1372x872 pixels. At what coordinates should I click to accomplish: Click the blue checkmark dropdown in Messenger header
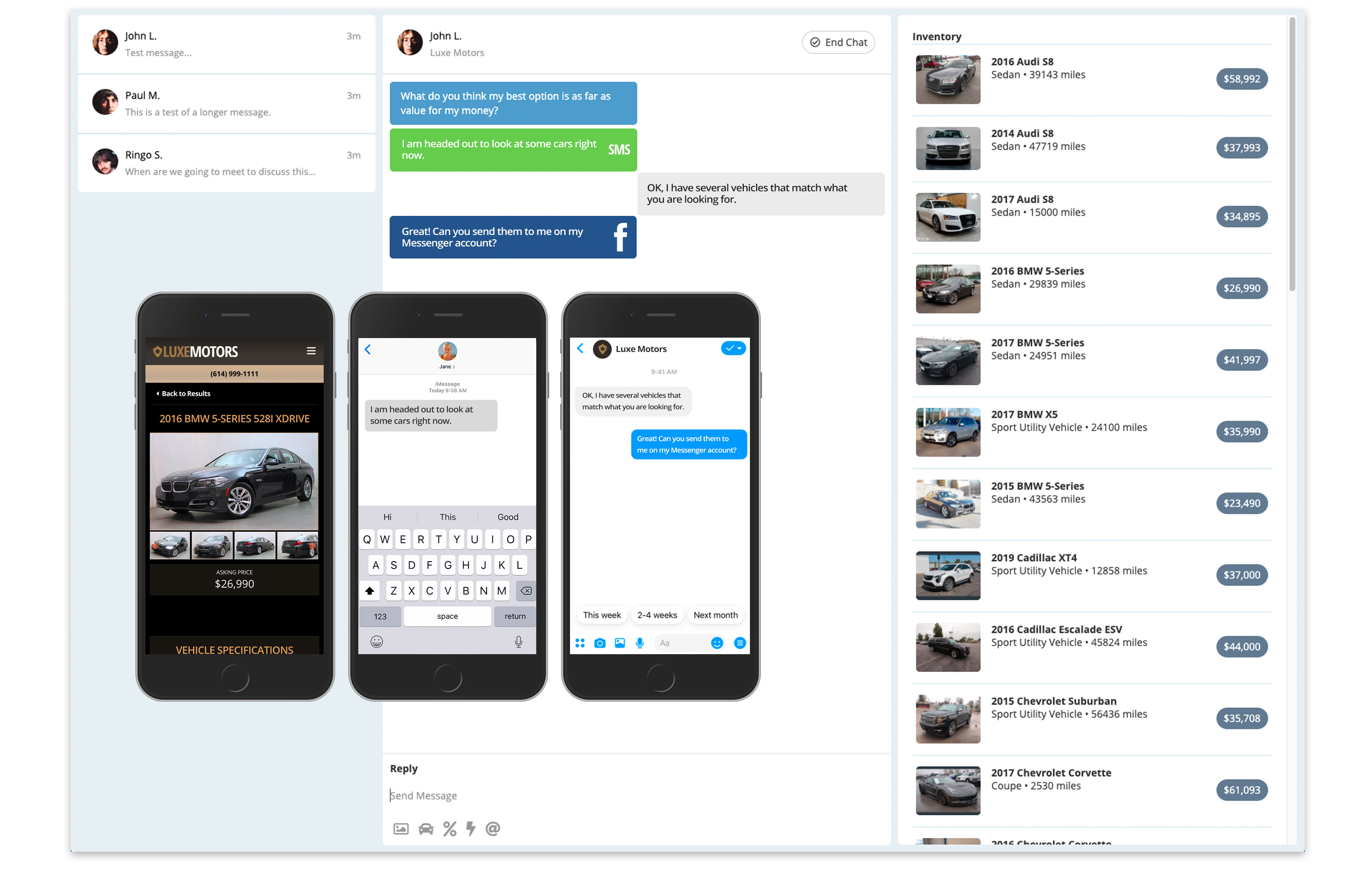733,348
